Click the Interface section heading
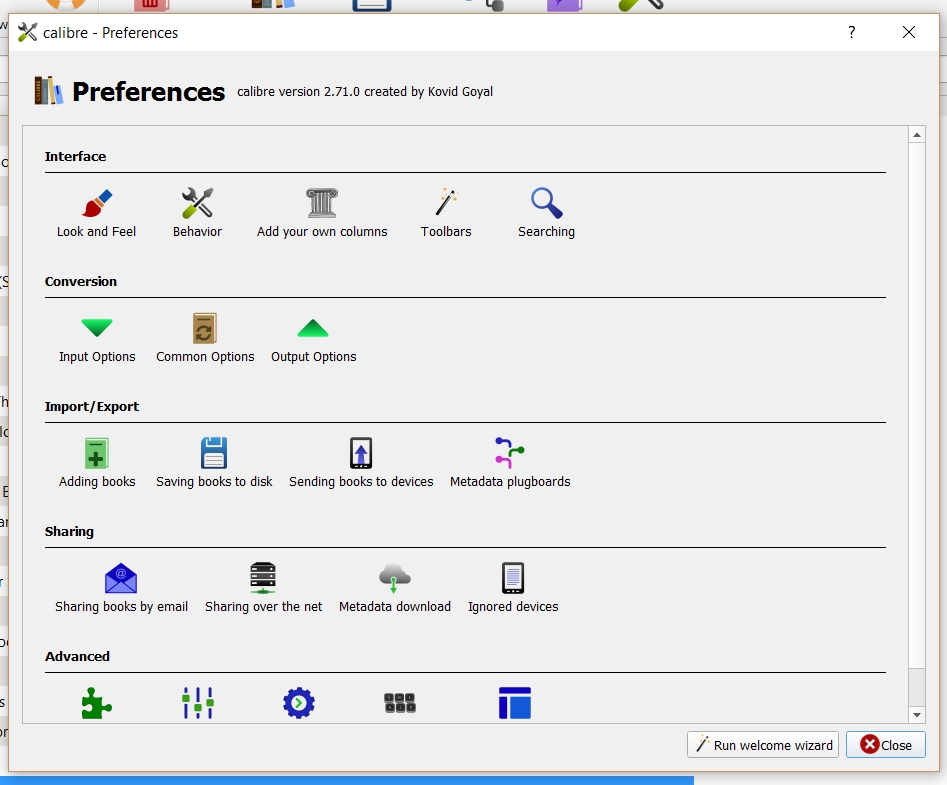947x785 pixels. 75,156
